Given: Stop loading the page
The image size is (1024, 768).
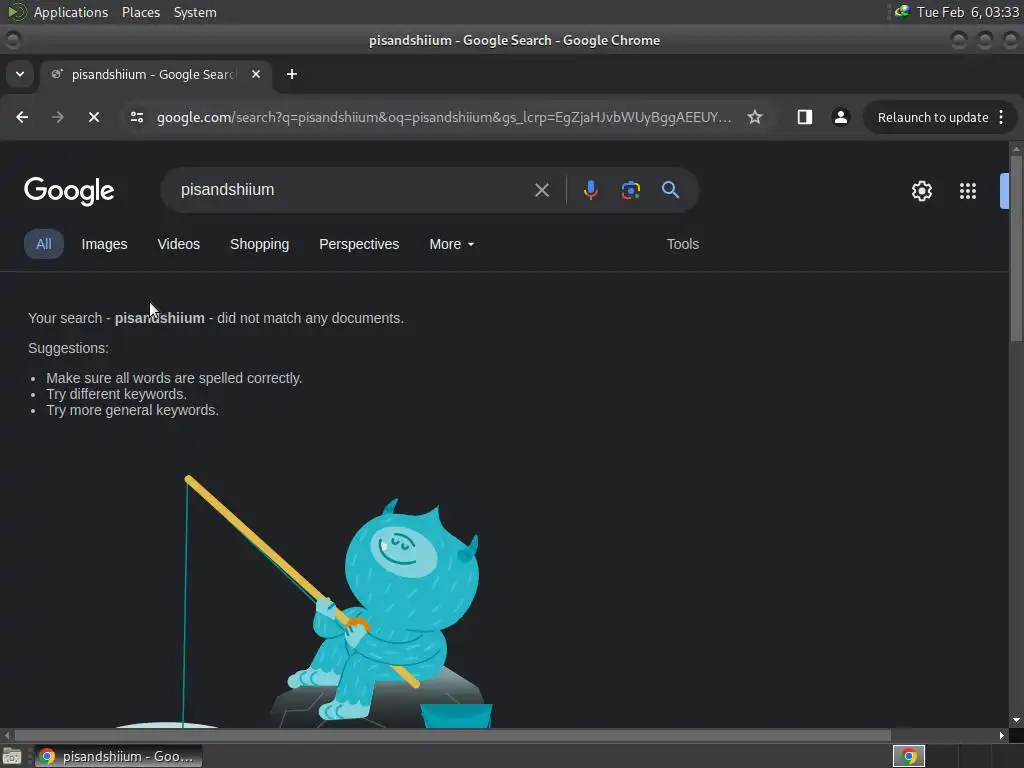Looking at the screenshot, I should pos(93,118).
